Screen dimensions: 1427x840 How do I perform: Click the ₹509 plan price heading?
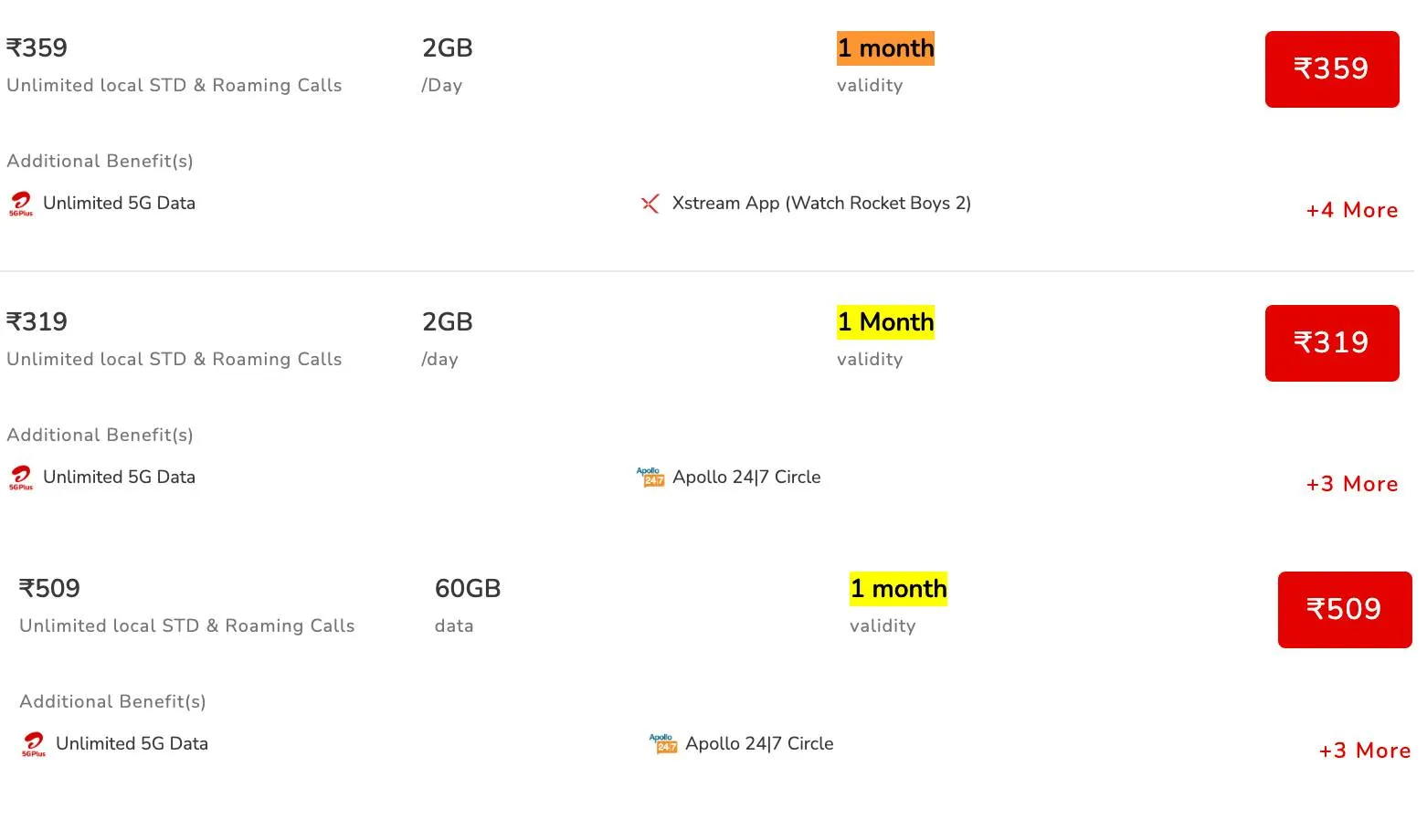coord(49,589)
